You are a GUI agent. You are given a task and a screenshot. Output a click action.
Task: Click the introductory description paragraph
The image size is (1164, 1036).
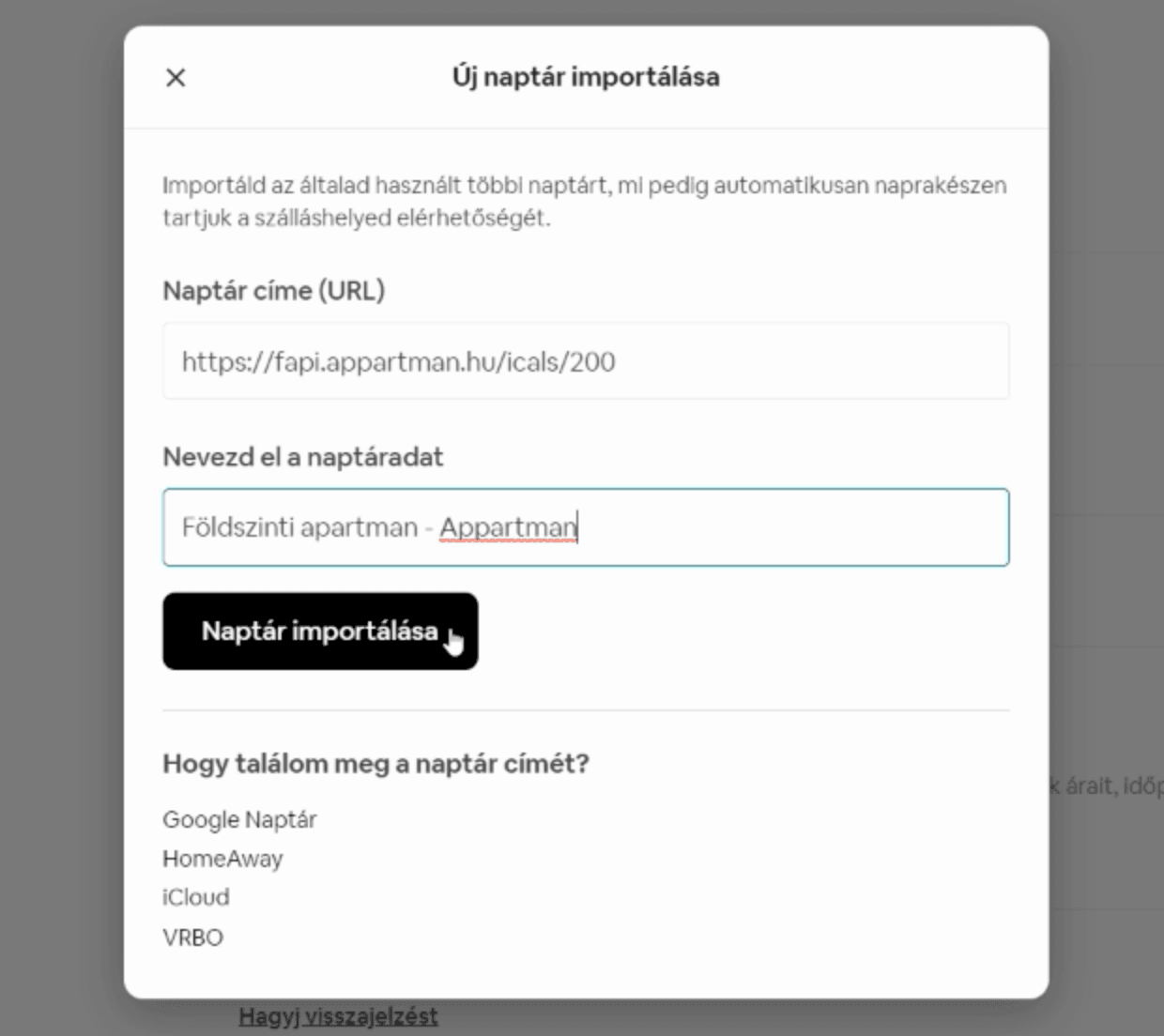585,202
